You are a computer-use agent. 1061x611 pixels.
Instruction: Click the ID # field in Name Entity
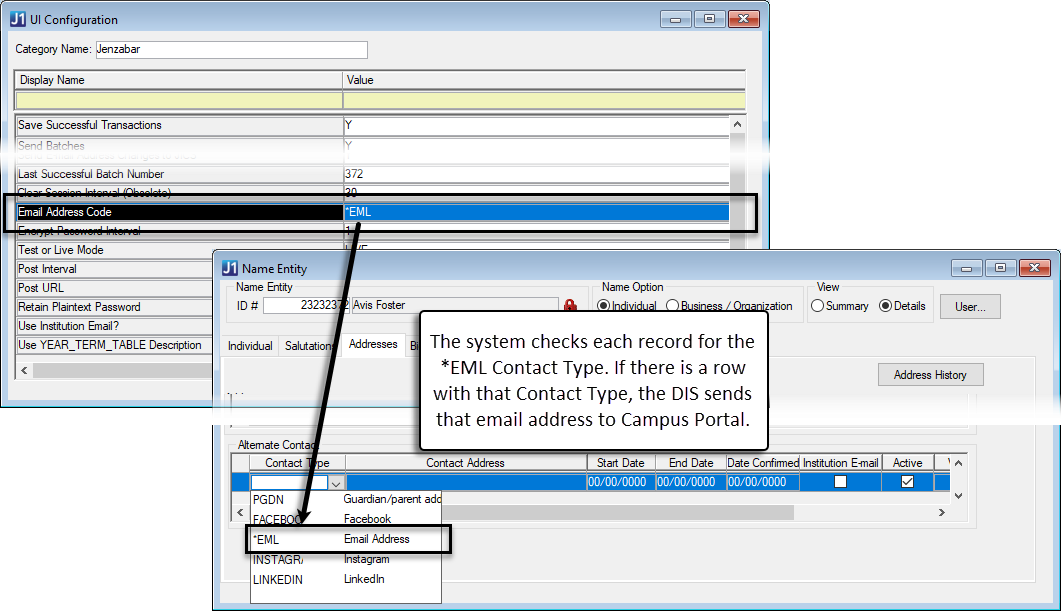pyautogui.click(x=306, y=305)
